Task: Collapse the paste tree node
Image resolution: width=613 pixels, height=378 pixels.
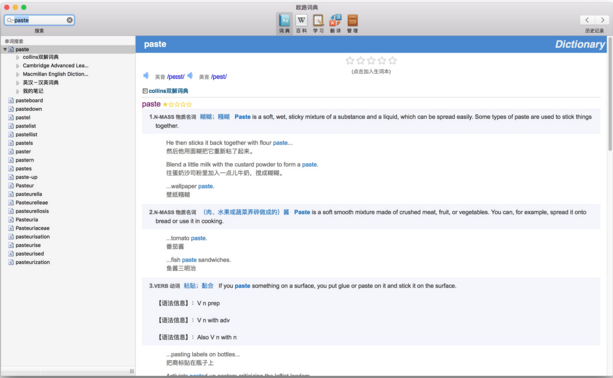Action: click(5, 49)
